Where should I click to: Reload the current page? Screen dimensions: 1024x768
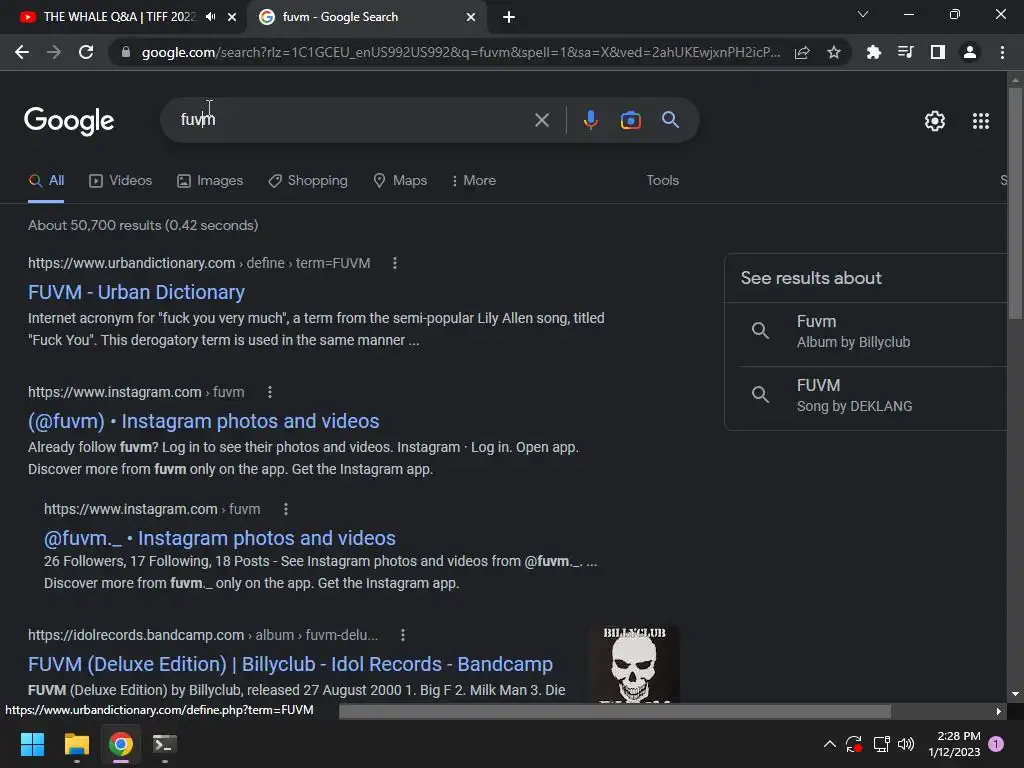coord(86,52)
